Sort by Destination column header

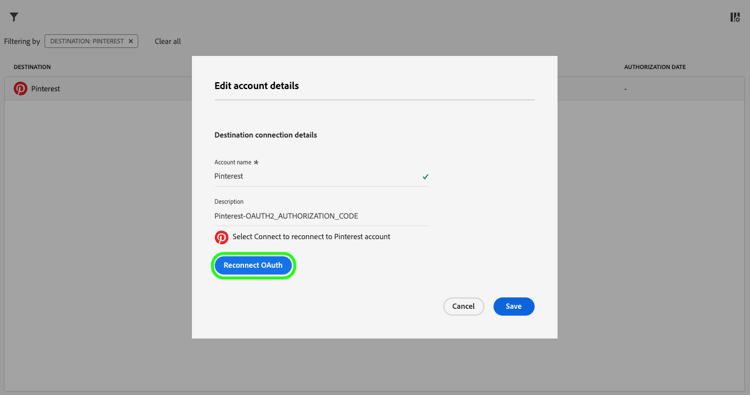[x=32, y=67]
